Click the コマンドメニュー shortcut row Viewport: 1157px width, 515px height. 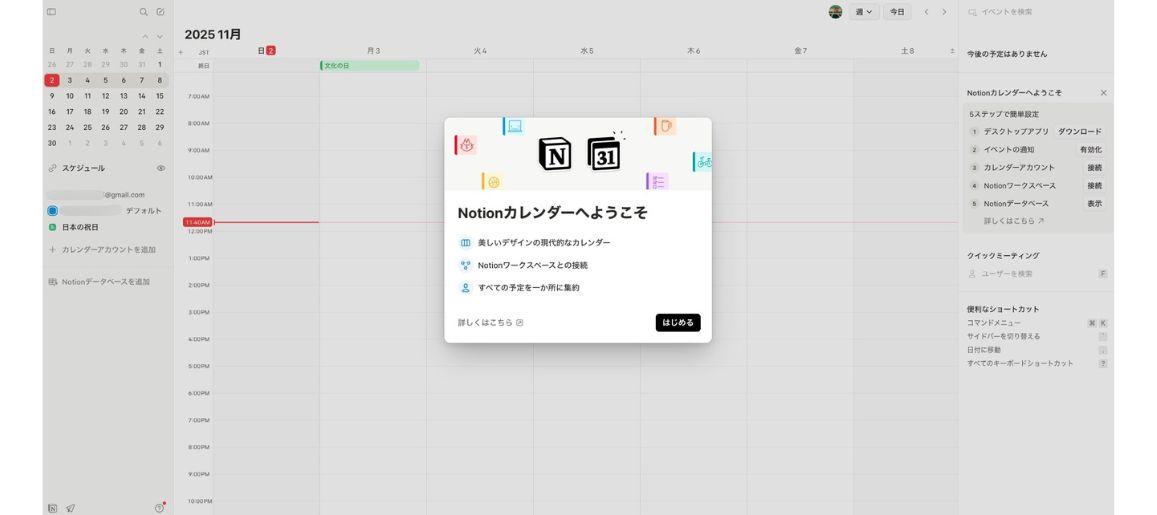coord(1037,323)
